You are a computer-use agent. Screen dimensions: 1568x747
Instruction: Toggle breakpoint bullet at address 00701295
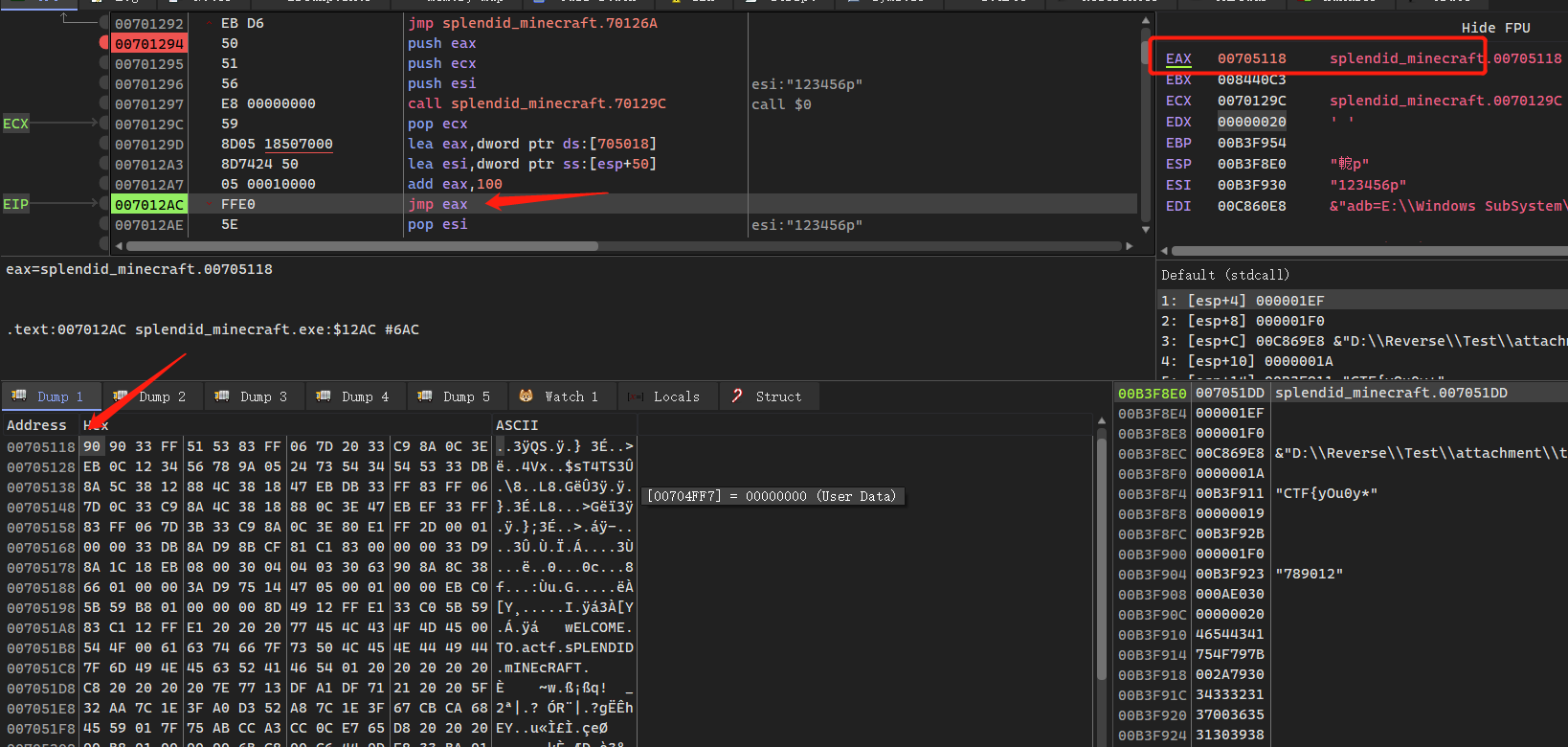104,63
